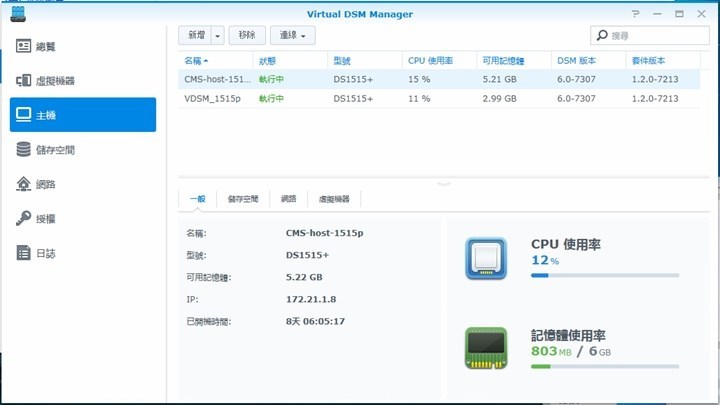
Task: Open the 總覽 overview icon in sidebar
Action: pos(24,46)
